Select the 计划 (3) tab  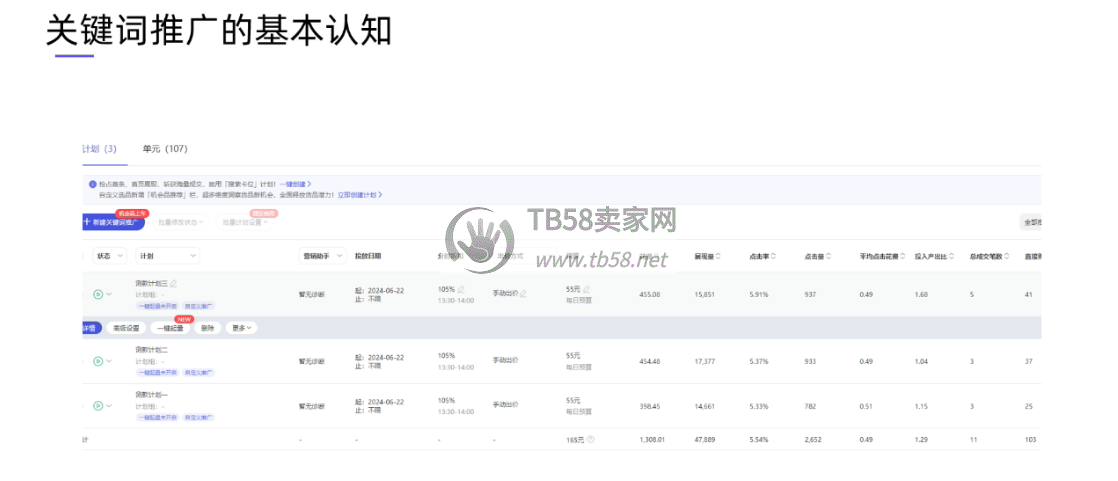(99, 149)
